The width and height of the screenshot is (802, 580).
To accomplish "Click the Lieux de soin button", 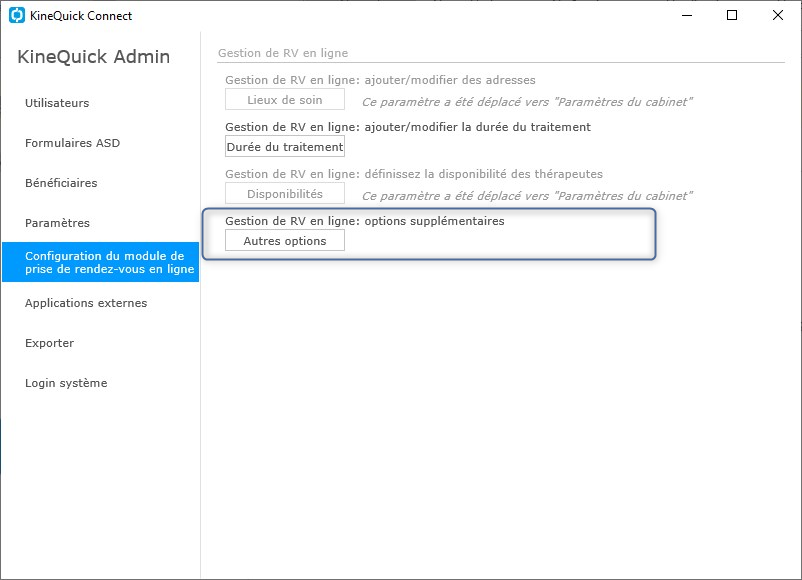I will [285, 100].
